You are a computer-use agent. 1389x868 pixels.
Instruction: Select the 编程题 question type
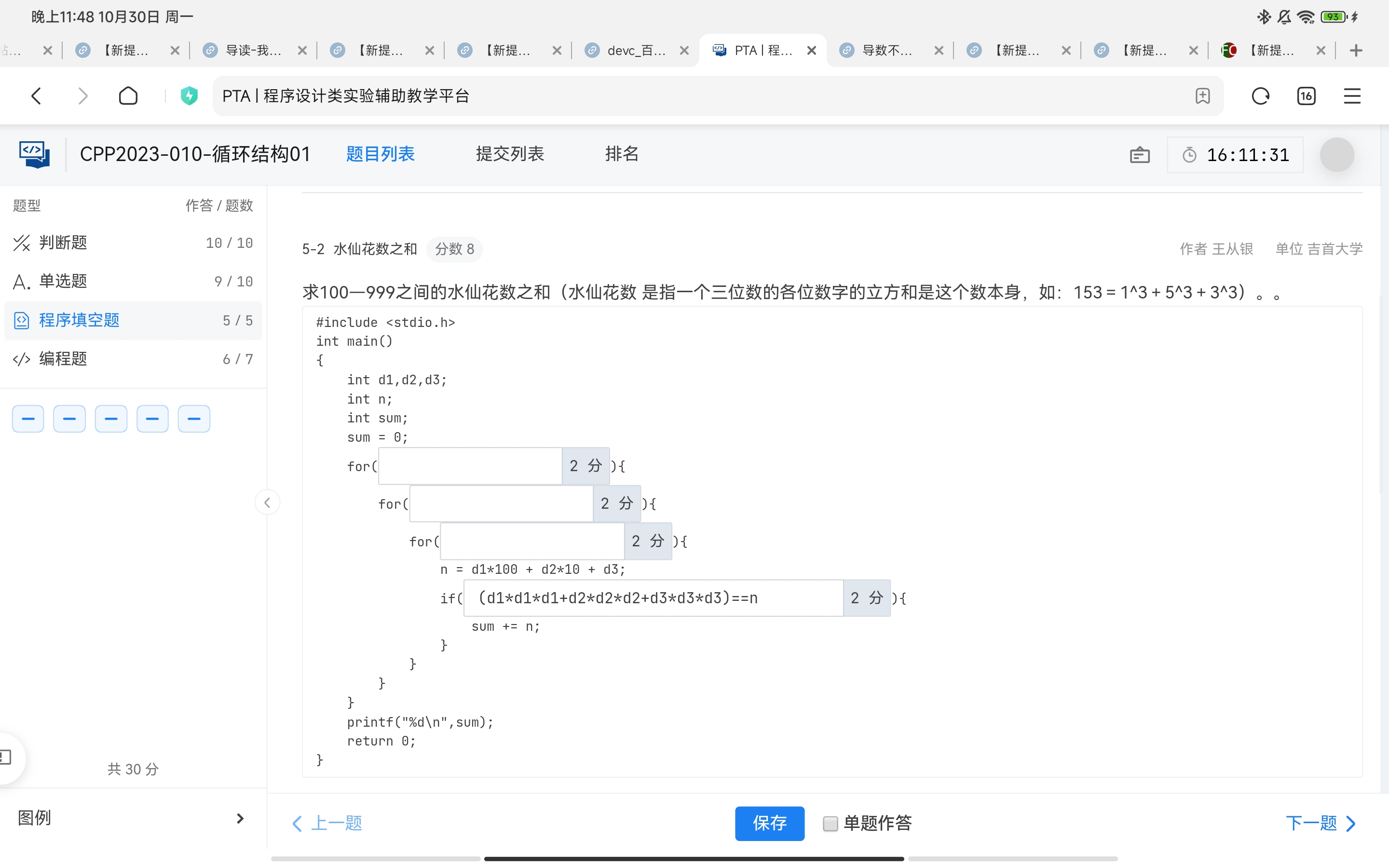coord(133,359)
